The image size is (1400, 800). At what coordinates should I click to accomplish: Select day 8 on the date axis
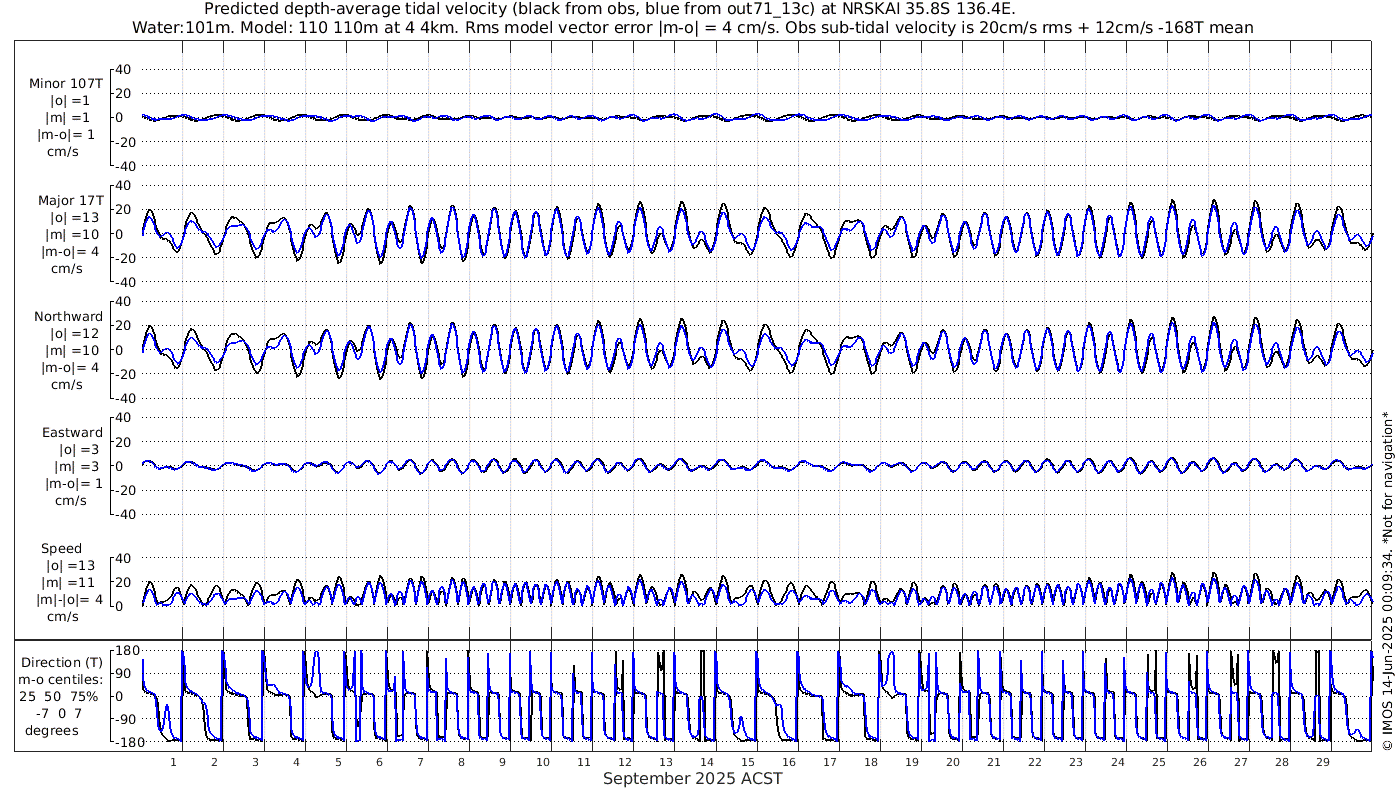click(461, 762)
